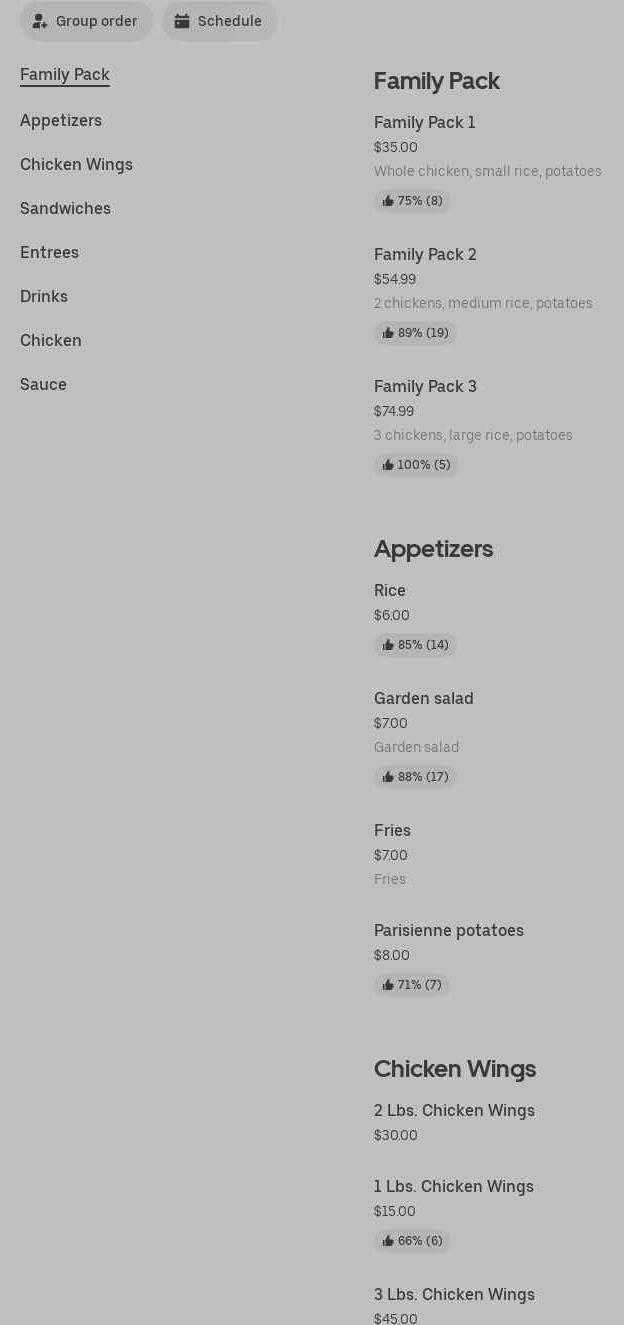The height and width of the screenshot is (1325, 624).
Task: Click 100% thumbs-up badge on Family Pack 3
Action: (x=416, y=465)
